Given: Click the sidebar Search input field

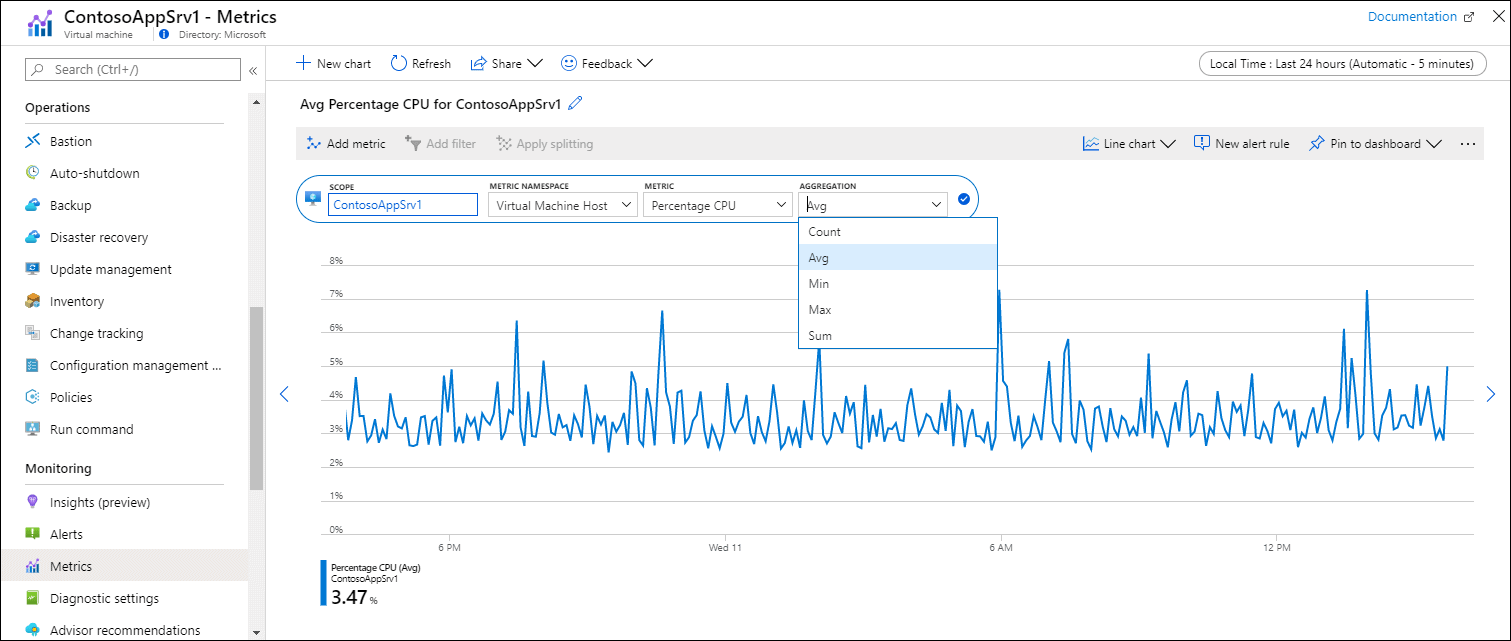Looking at the screenshot, I should coord(133,69).
